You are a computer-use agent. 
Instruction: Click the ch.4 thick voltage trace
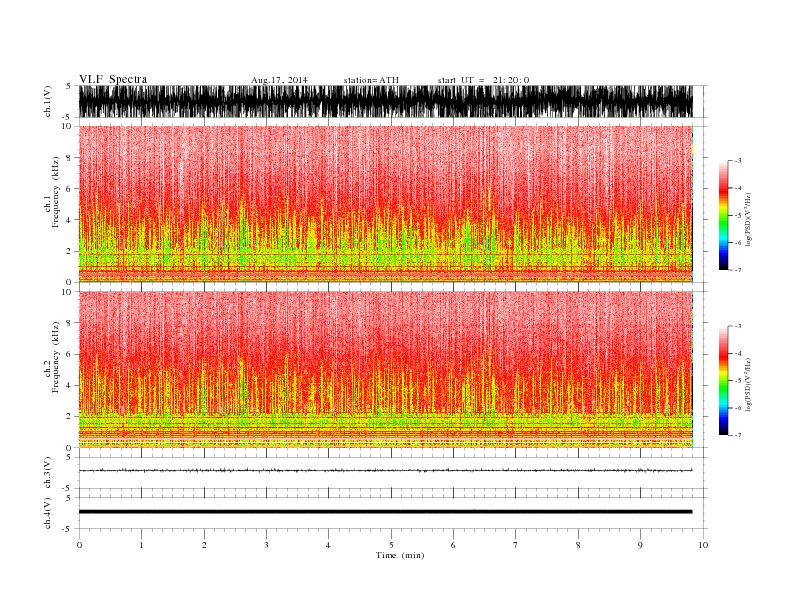point(385,512)
